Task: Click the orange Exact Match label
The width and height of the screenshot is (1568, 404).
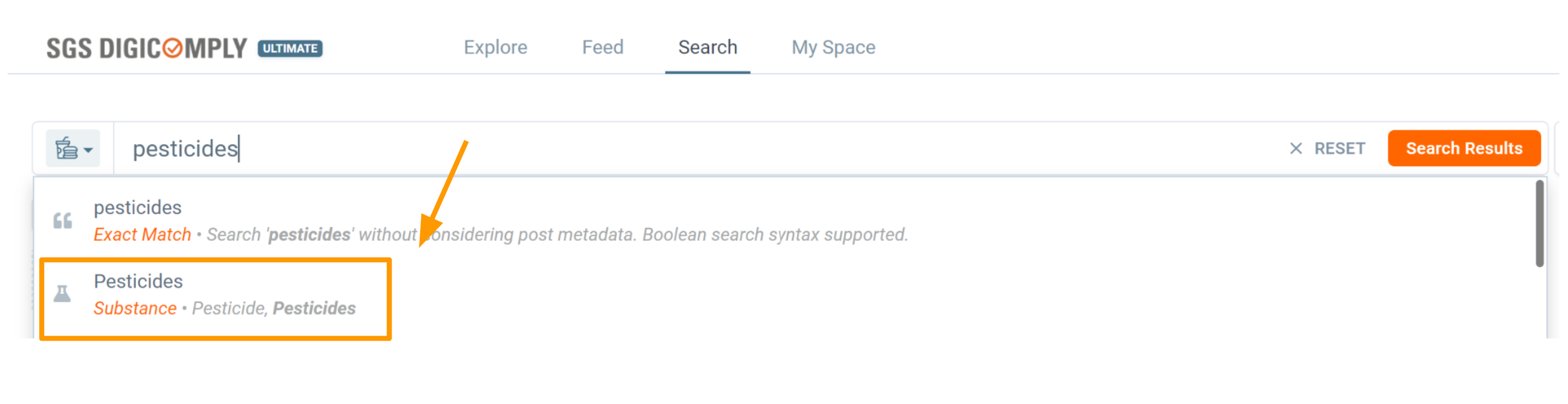Action: (x=142, y=234)
